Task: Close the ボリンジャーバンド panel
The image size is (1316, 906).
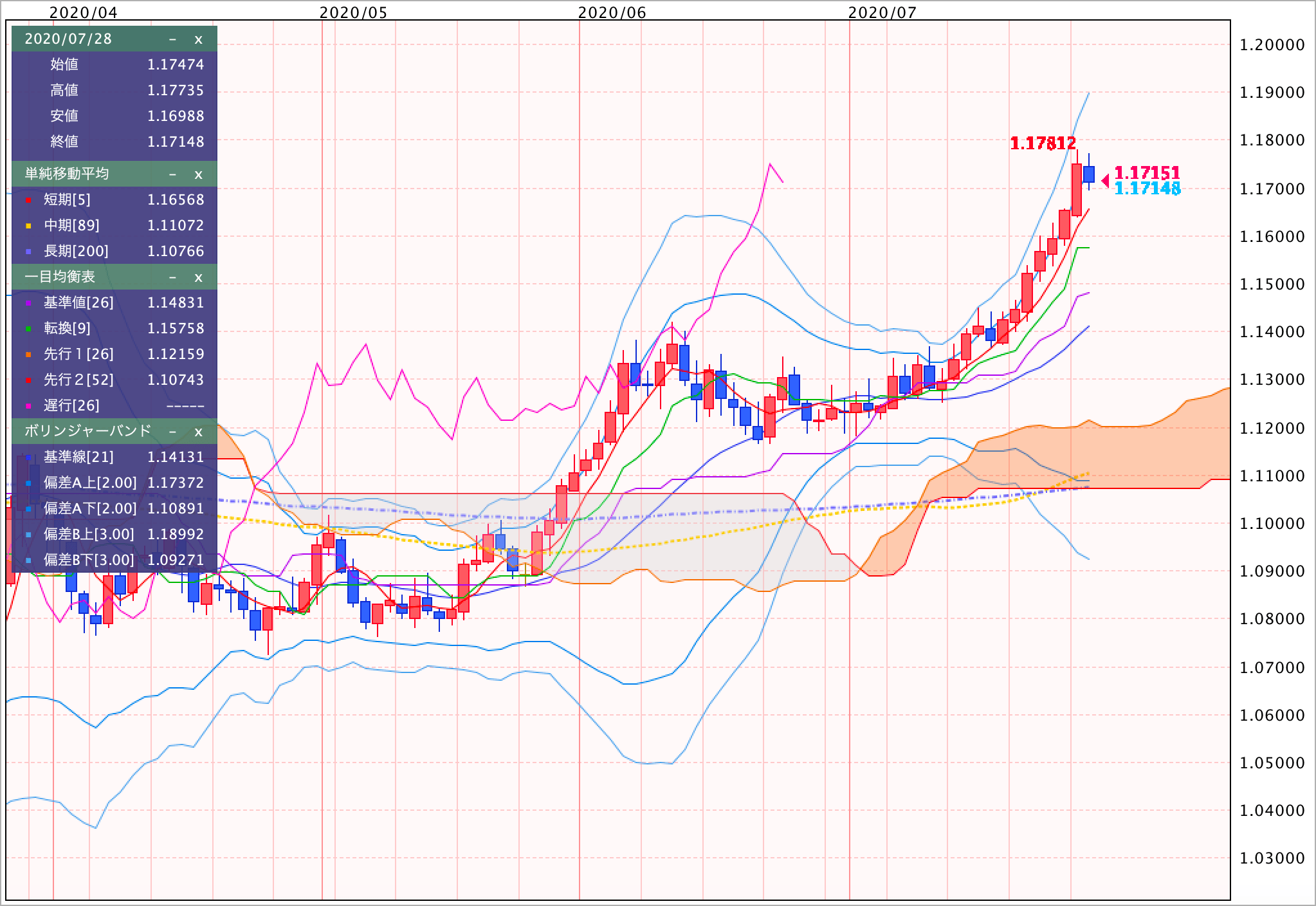Action: pos(198,431)
